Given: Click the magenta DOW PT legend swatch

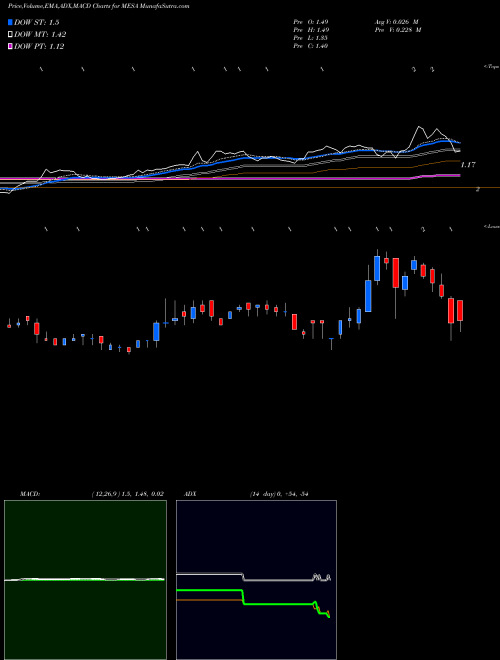Looking at the screenshot, I should pyautogui.click(x=11, y=47).
